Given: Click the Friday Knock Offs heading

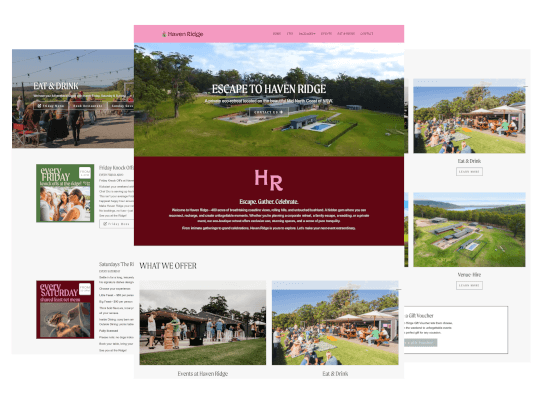Looking at the screenshot, I should coord(116,168).
